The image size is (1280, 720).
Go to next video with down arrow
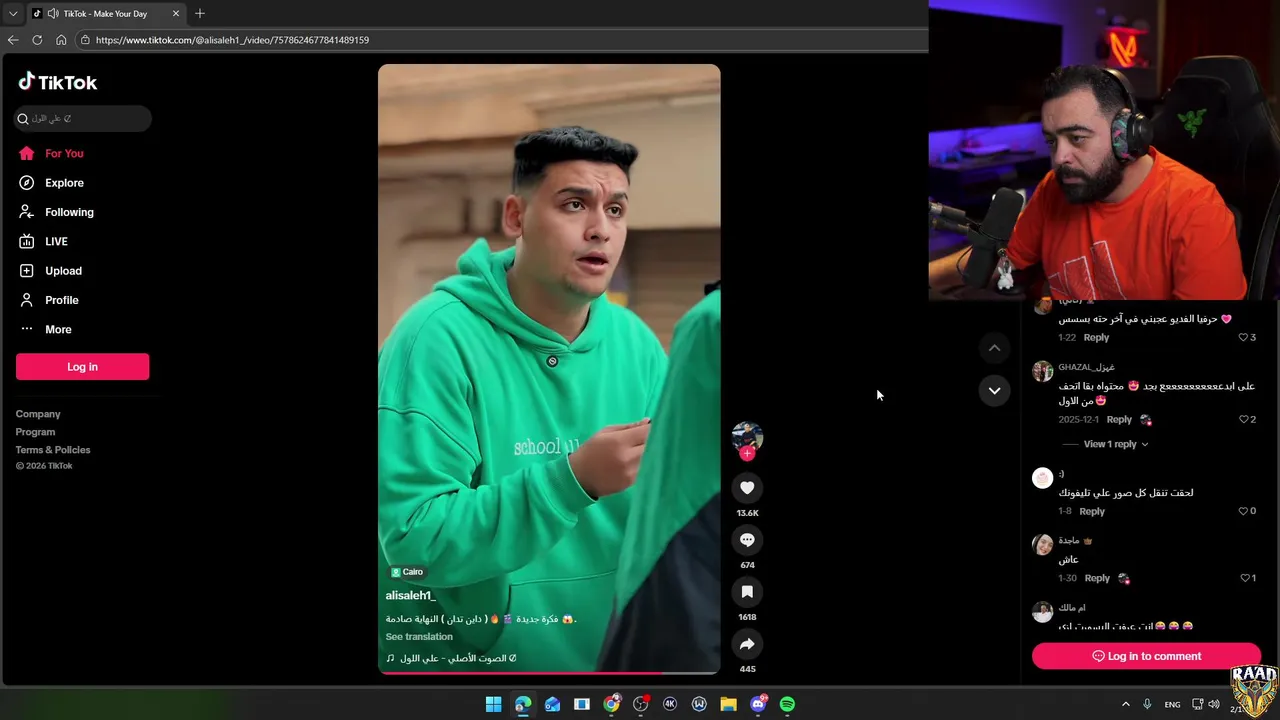pos(994,391)
